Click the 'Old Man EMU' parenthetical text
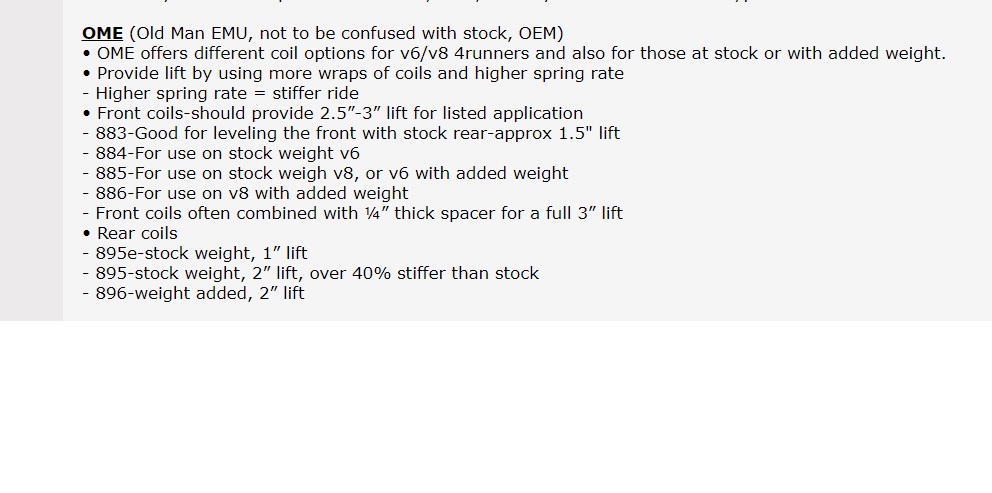 click(x=346, y=34)
